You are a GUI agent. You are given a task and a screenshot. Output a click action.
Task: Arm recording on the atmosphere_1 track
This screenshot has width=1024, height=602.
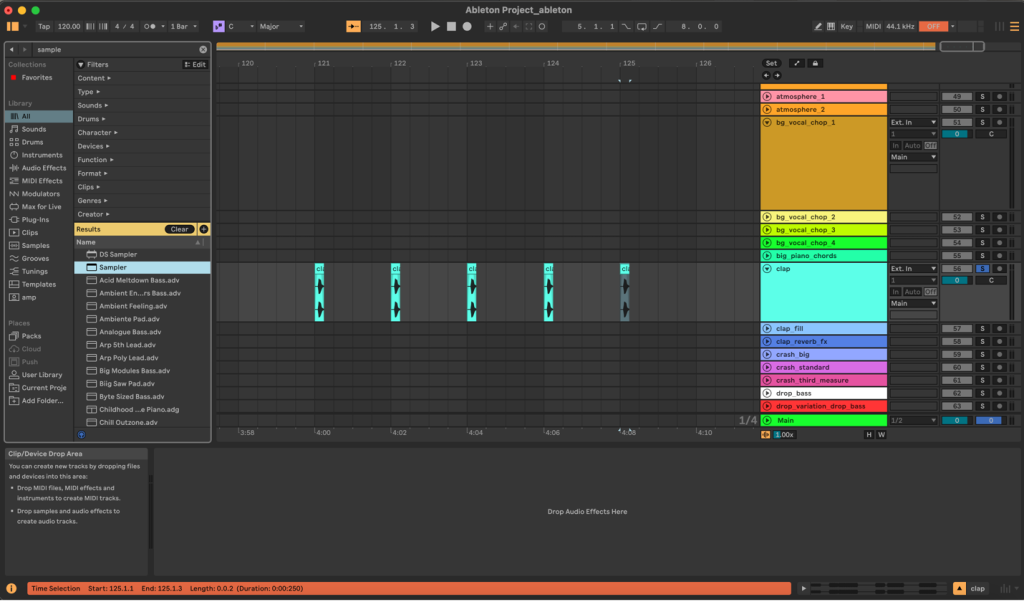[999, 96]
